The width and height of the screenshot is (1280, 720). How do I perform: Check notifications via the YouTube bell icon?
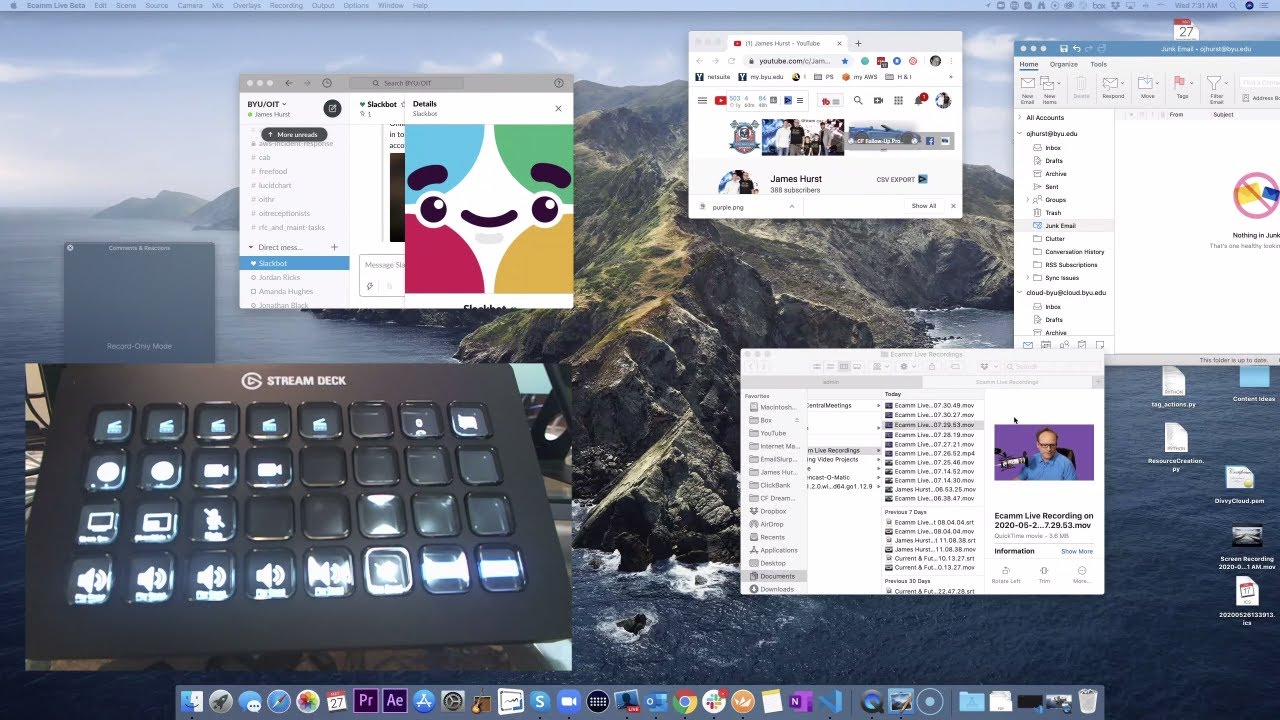(x=917, y=100)
